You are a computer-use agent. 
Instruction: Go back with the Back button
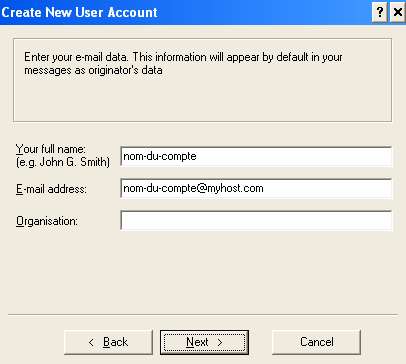click(108, 342)
